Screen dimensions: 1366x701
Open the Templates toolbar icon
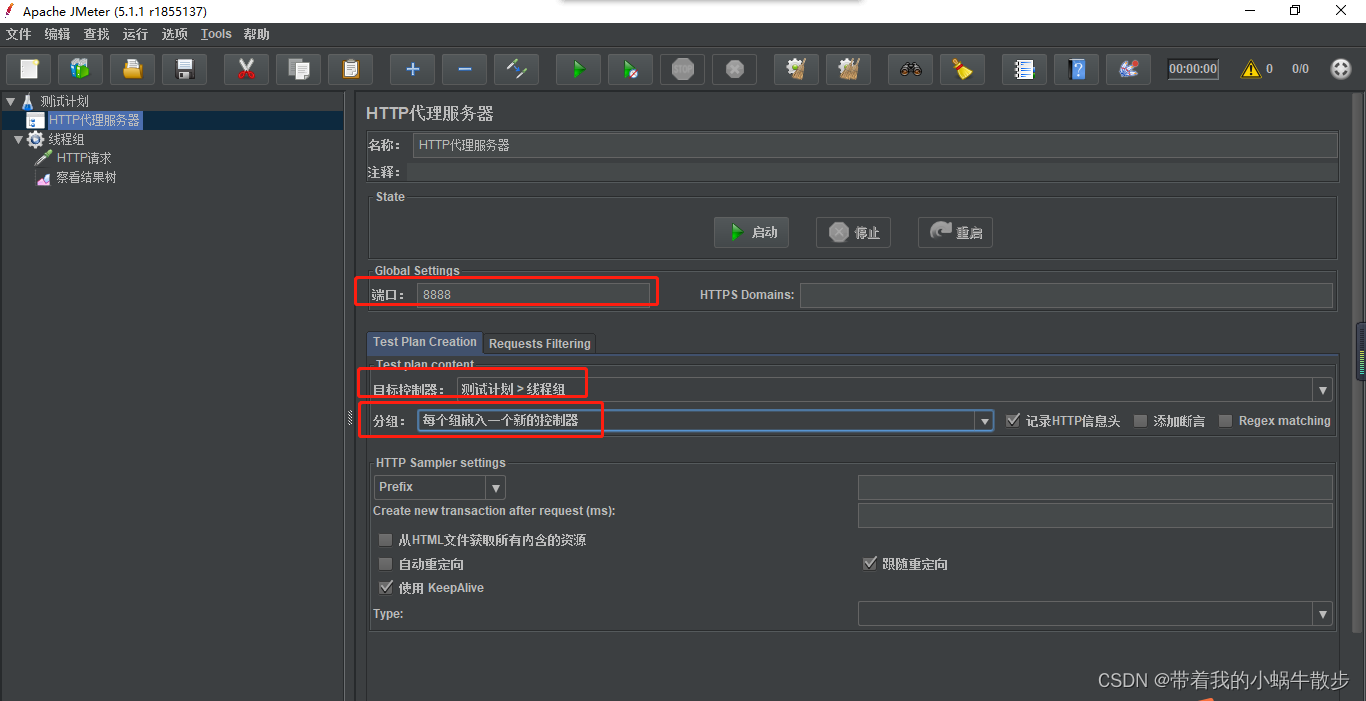pos(80,69)
